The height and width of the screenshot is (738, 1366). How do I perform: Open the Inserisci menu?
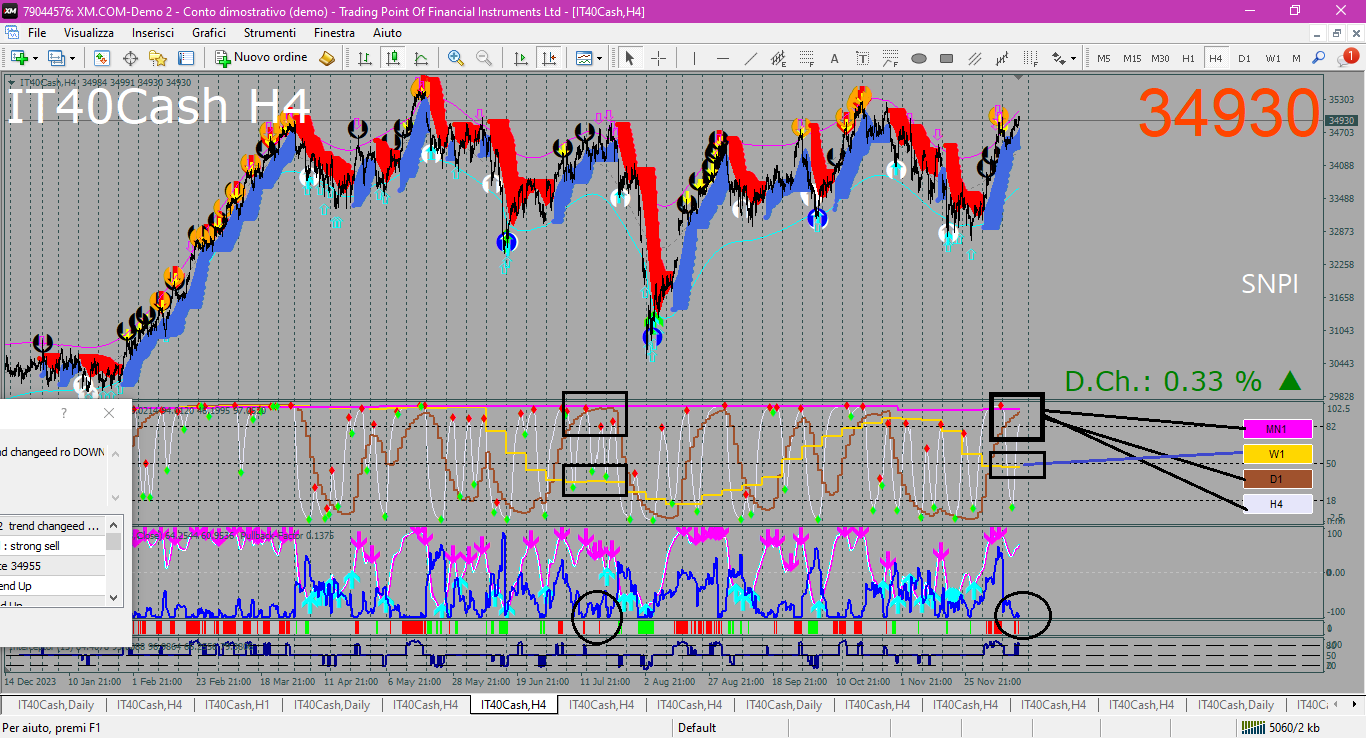pos(153,32)
